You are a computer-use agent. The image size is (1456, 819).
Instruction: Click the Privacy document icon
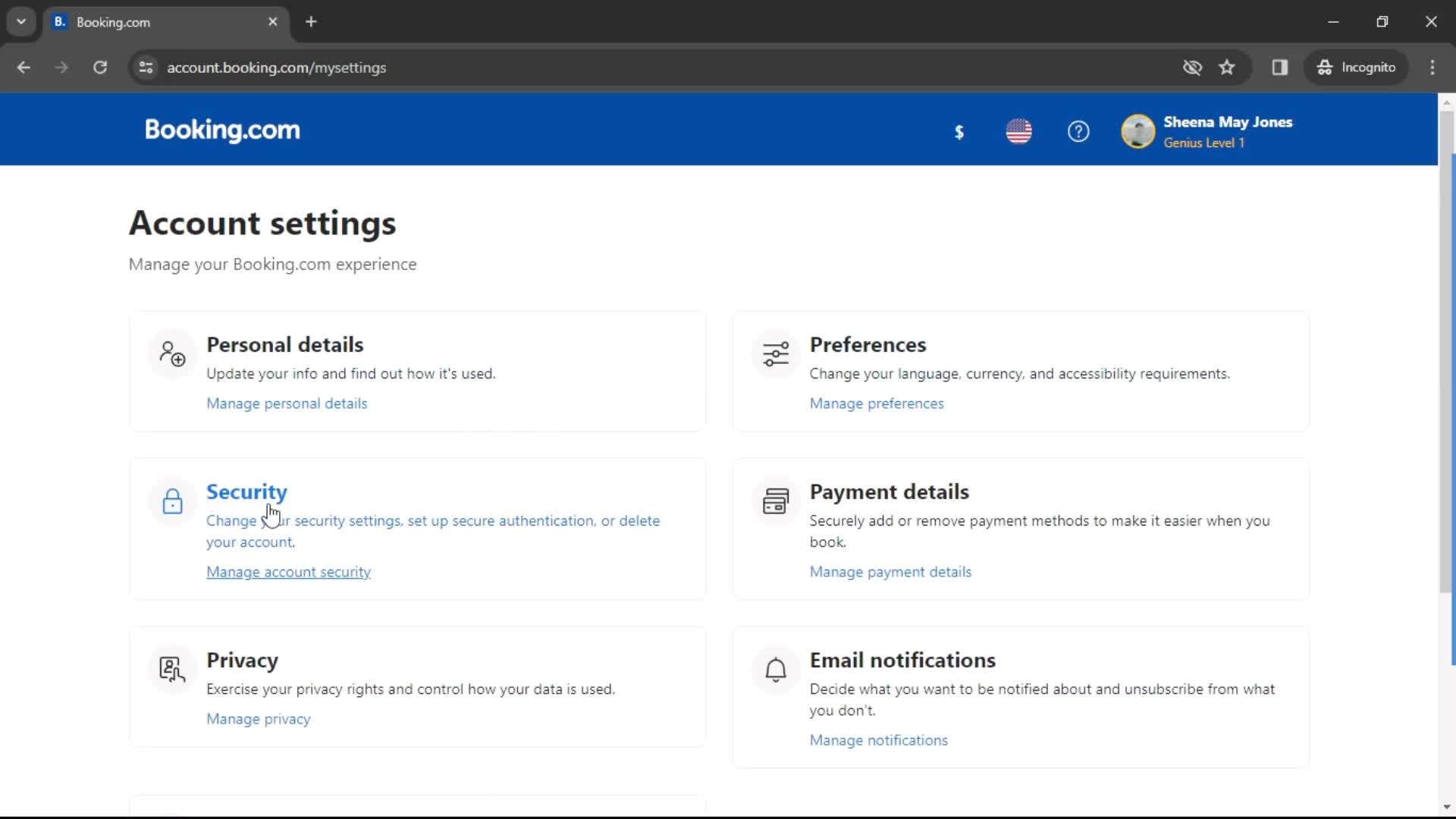click(172, 669)
